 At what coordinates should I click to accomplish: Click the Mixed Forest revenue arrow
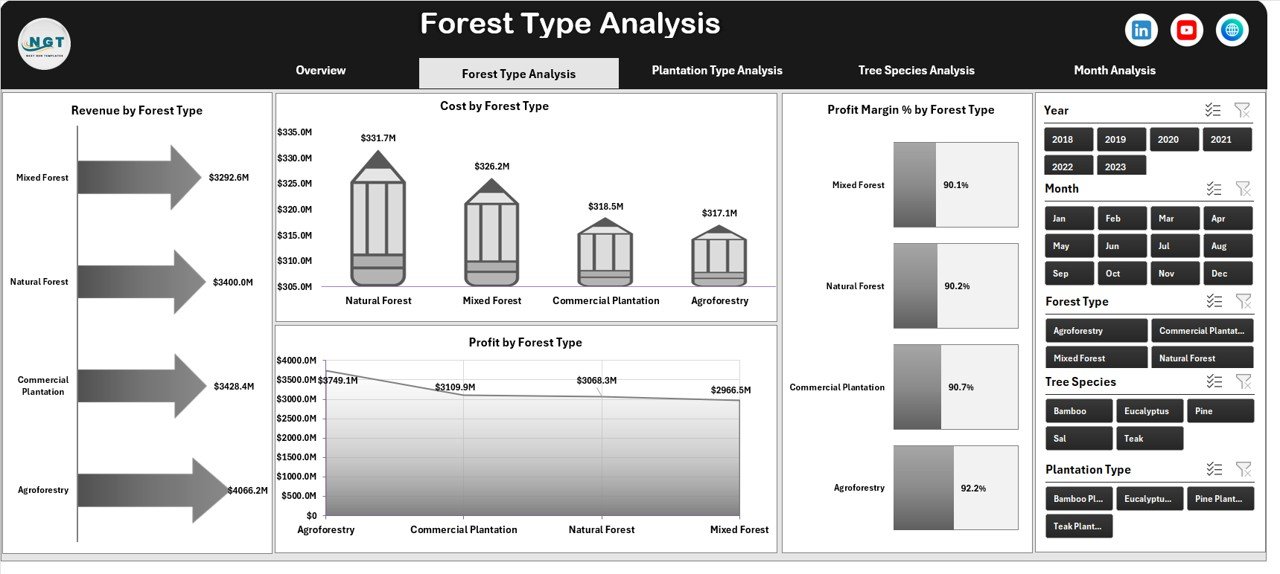(140, 178)
